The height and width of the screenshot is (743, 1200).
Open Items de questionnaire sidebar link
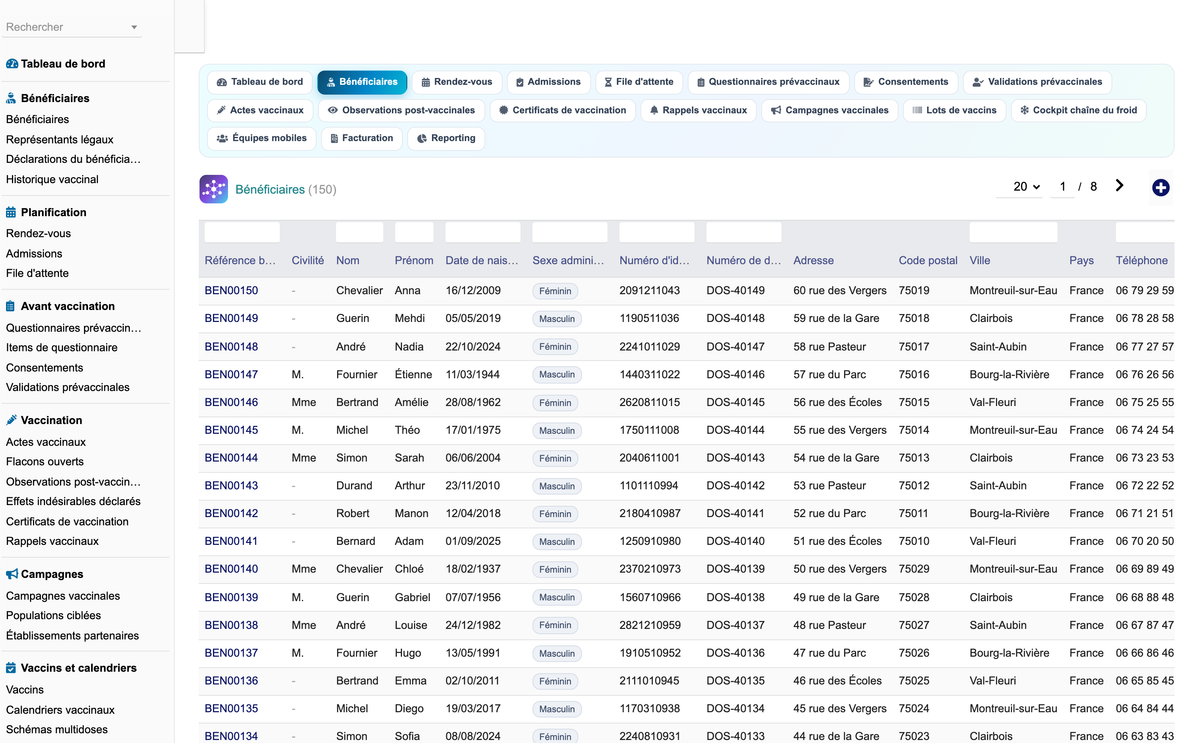coord(62,347)
